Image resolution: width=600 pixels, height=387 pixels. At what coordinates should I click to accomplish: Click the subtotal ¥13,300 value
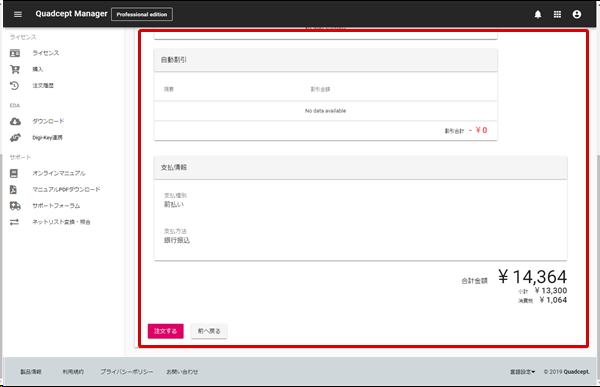point(551,291)
